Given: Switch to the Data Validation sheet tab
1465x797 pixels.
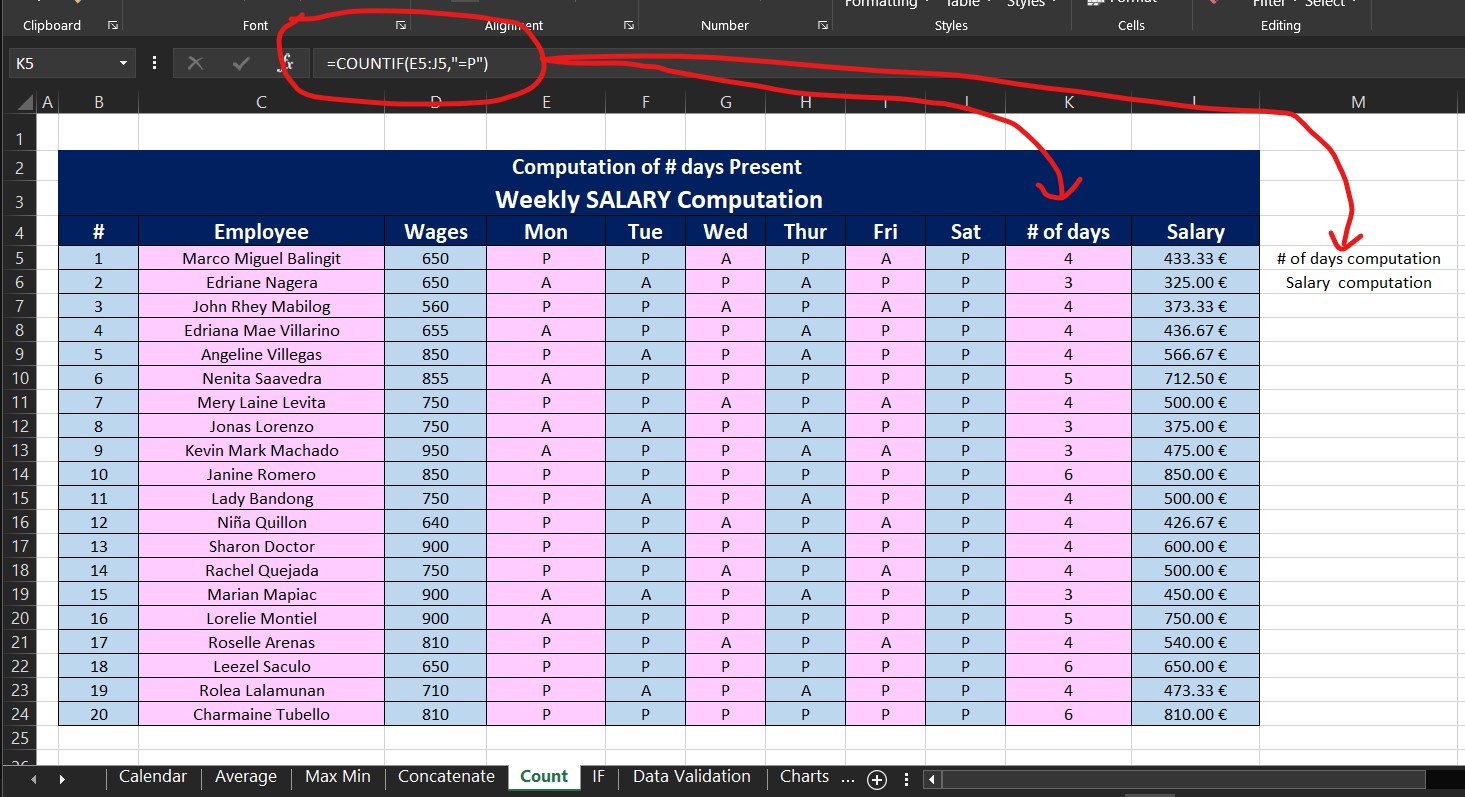Looking at the screenshot, I should click(x=692, y=777).
